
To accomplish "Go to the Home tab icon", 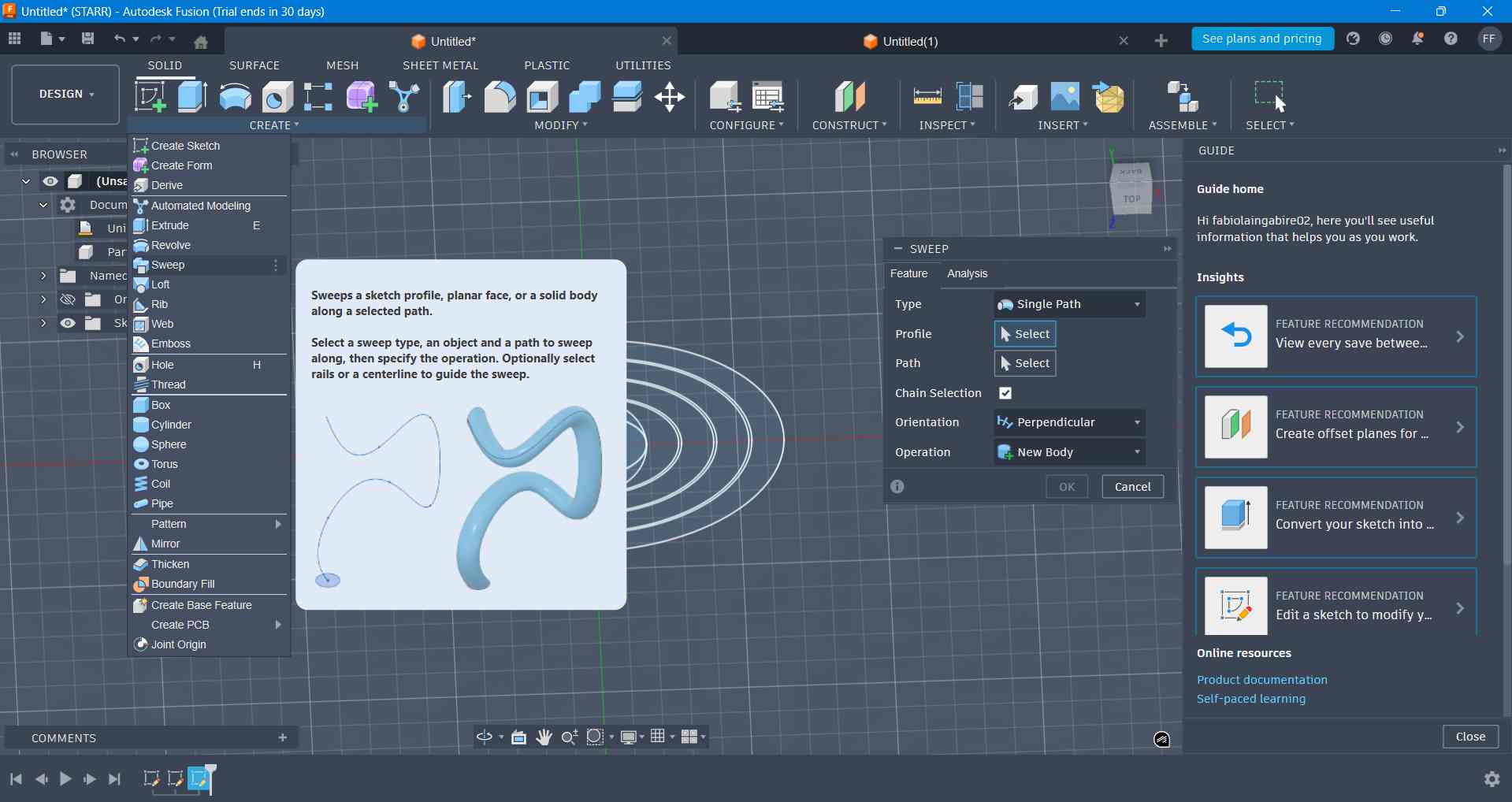I will pos(201,42).
